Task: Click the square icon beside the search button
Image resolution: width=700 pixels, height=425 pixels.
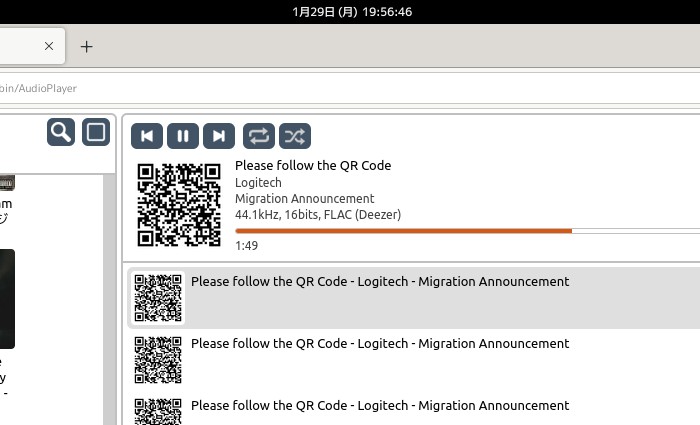Action: tap(96, 132)
